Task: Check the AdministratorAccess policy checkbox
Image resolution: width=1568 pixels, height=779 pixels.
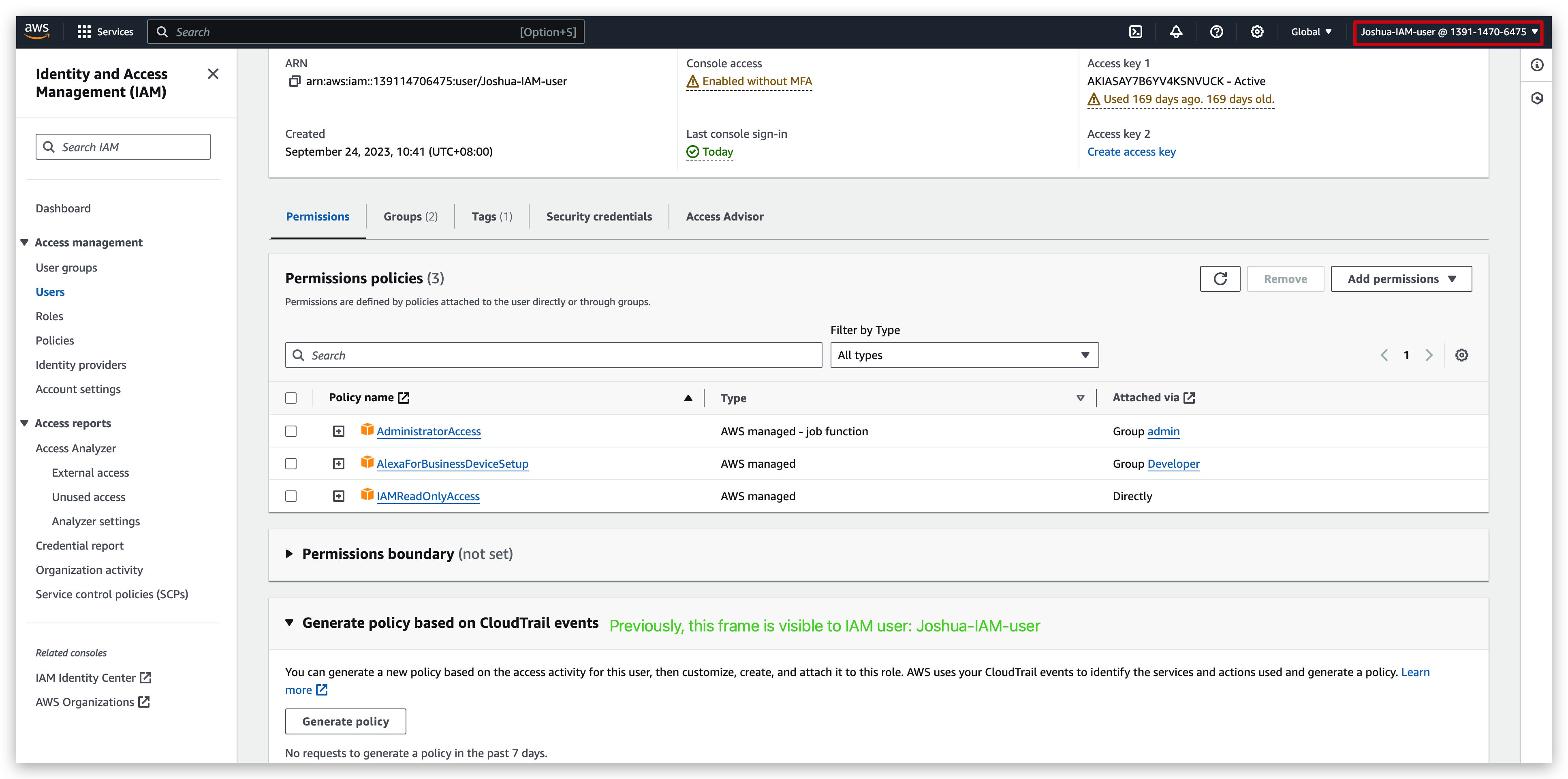Action: 291,430
